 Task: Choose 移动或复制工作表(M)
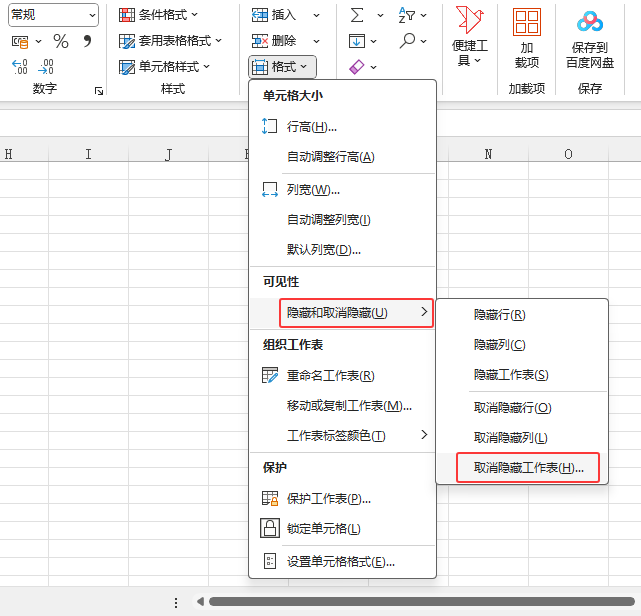pos(343,405)
